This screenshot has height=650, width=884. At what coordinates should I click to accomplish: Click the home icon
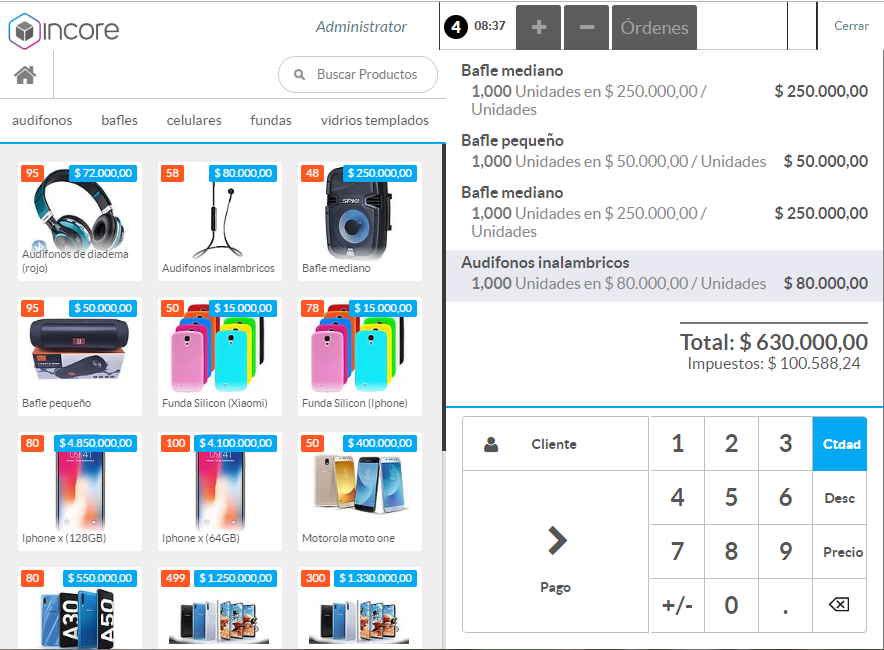pos(25,75)
